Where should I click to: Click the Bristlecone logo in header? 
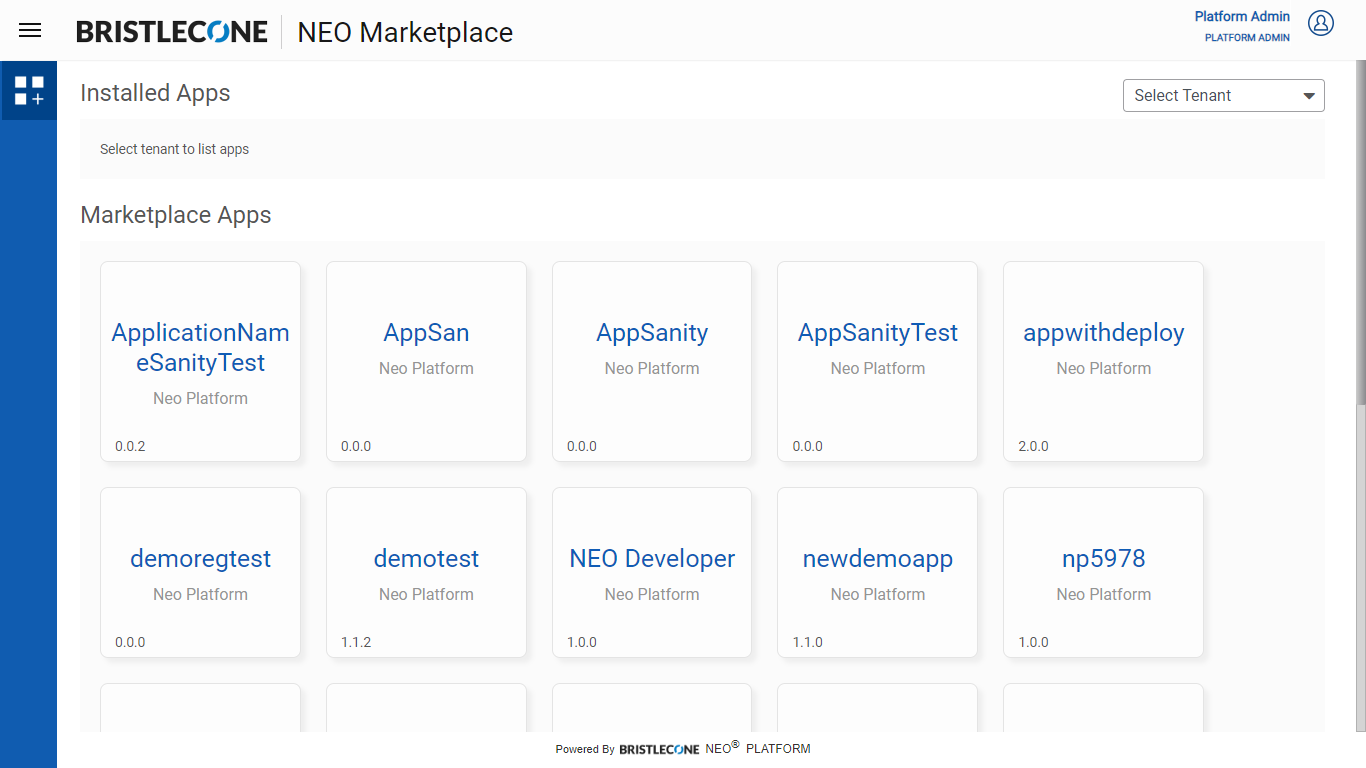tap(172, 32)
